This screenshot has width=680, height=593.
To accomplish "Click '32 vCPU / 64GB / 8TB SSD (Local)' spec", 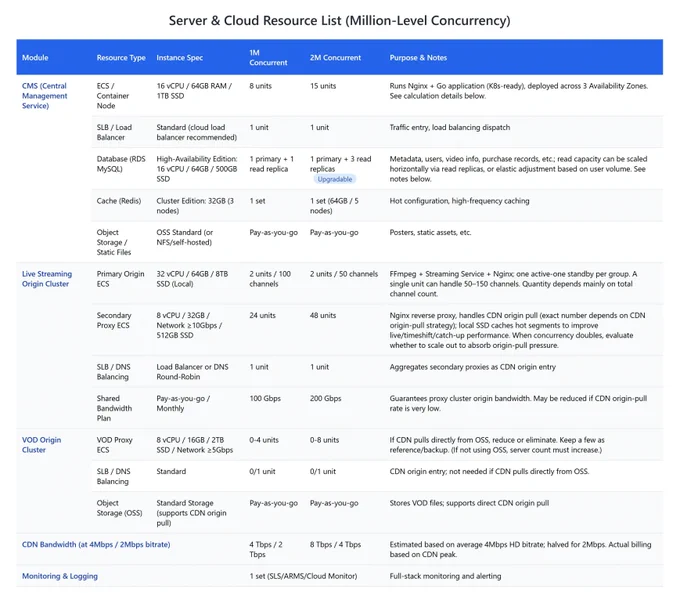I will (x=192, y=279).
